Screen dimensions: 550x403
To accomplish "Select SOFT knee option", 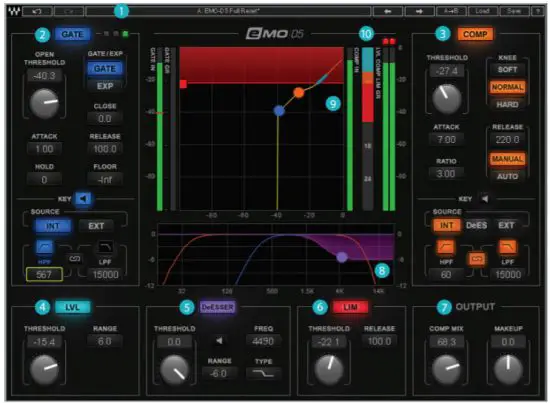I will (507, 69).
